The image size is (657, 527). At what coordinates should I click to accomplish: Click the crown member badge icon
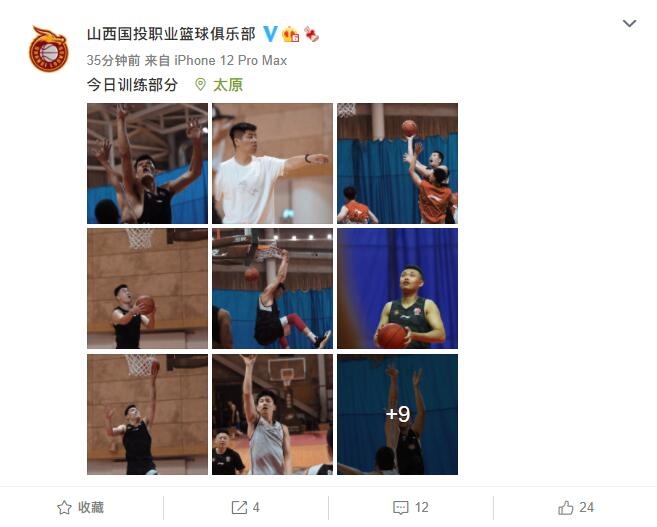pos(290,34)
